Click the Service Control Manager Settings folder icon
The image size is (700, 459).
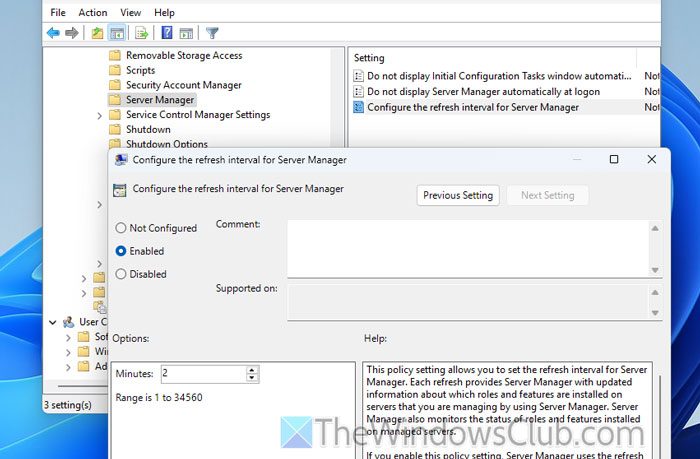click(x=115, y=115)
